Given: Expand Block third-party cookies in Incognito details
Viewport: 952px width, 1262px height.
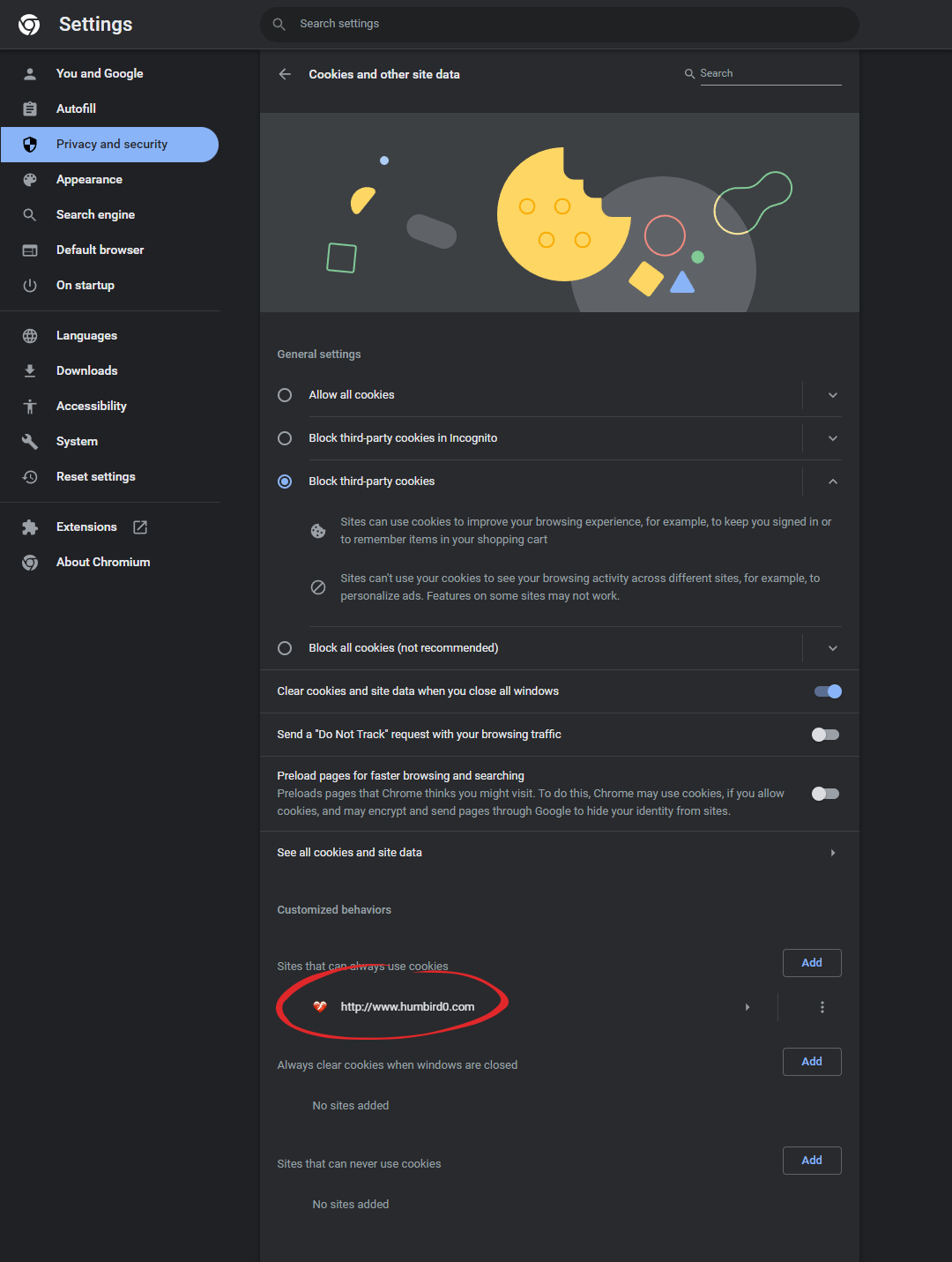Looking at the screenshot, I should (x=832, y=438).
